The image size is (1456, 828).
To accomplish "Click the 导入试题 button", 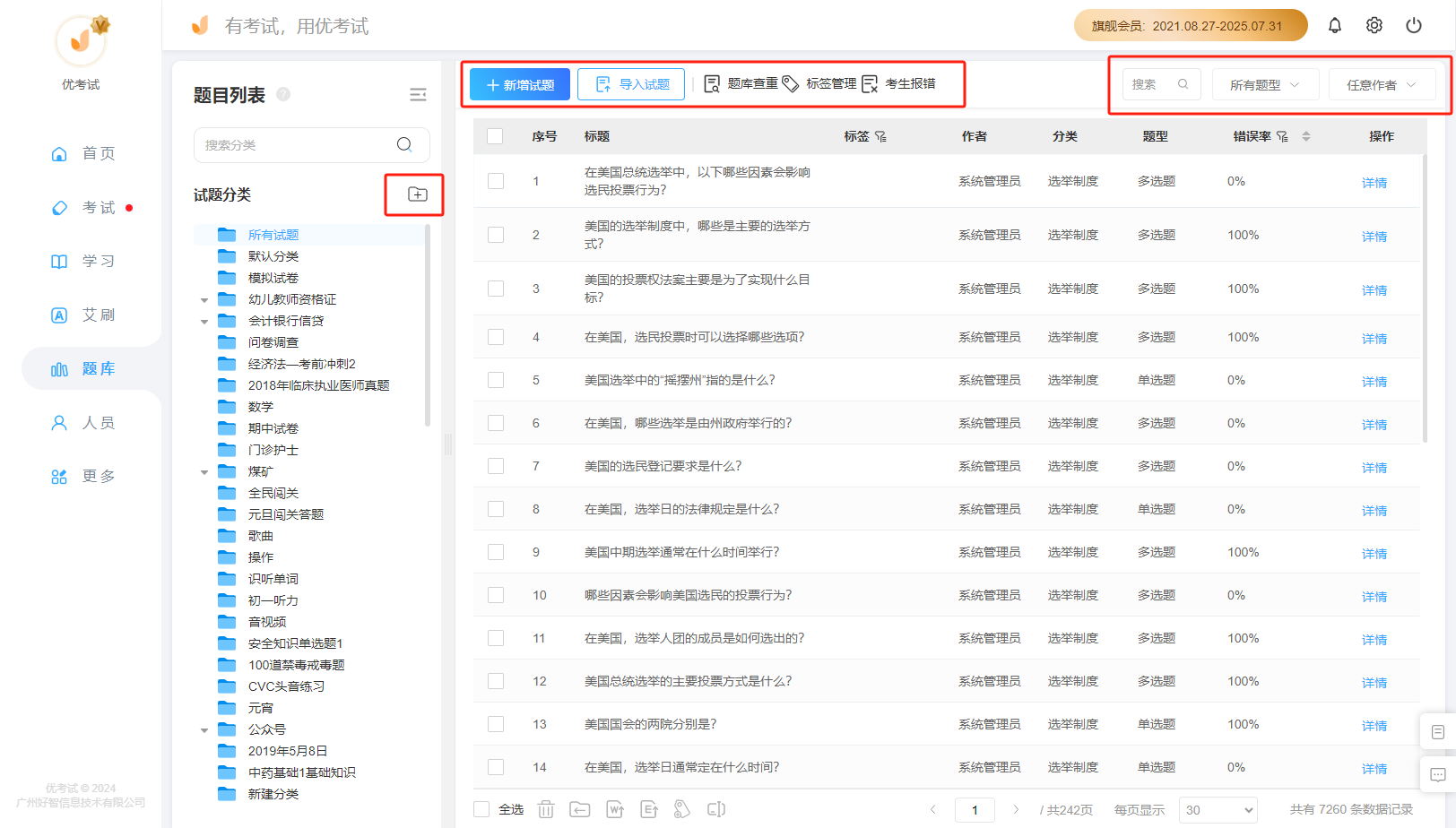I will [x=631, y=84].
